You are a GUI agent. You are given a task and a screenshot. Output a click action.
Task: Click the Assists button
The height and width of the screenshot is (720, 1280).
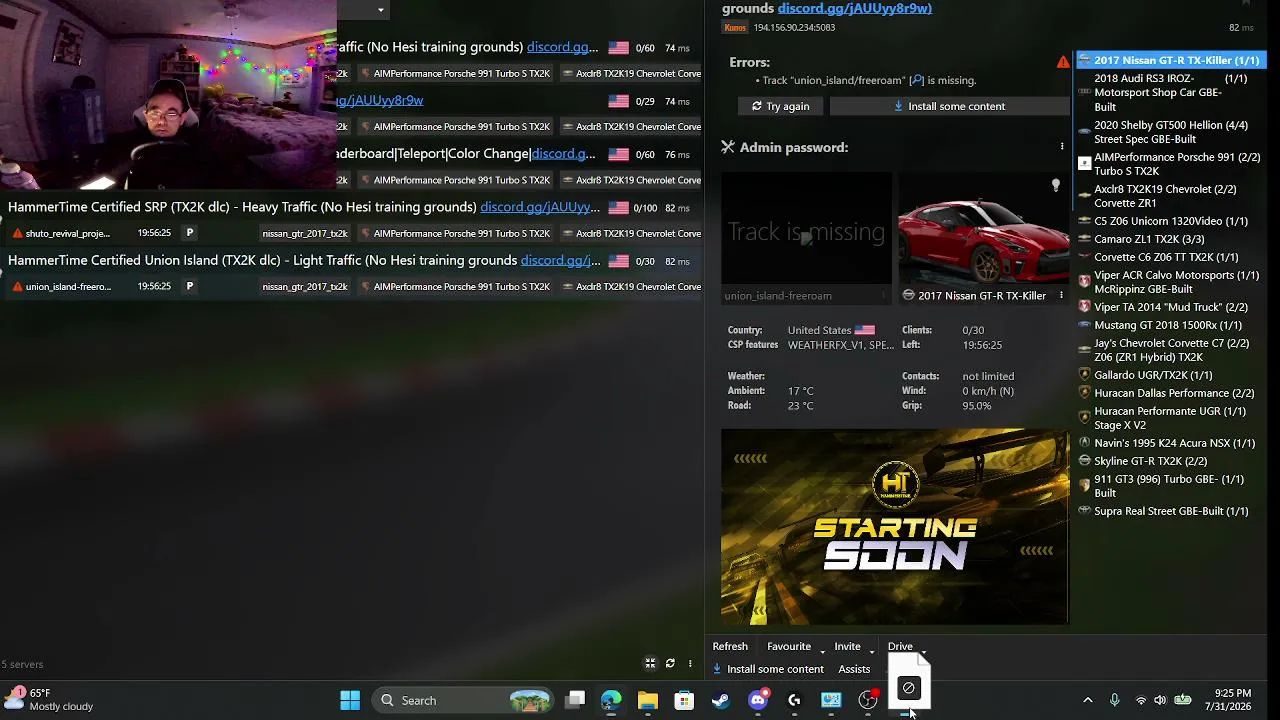click(x=854, y=669)
